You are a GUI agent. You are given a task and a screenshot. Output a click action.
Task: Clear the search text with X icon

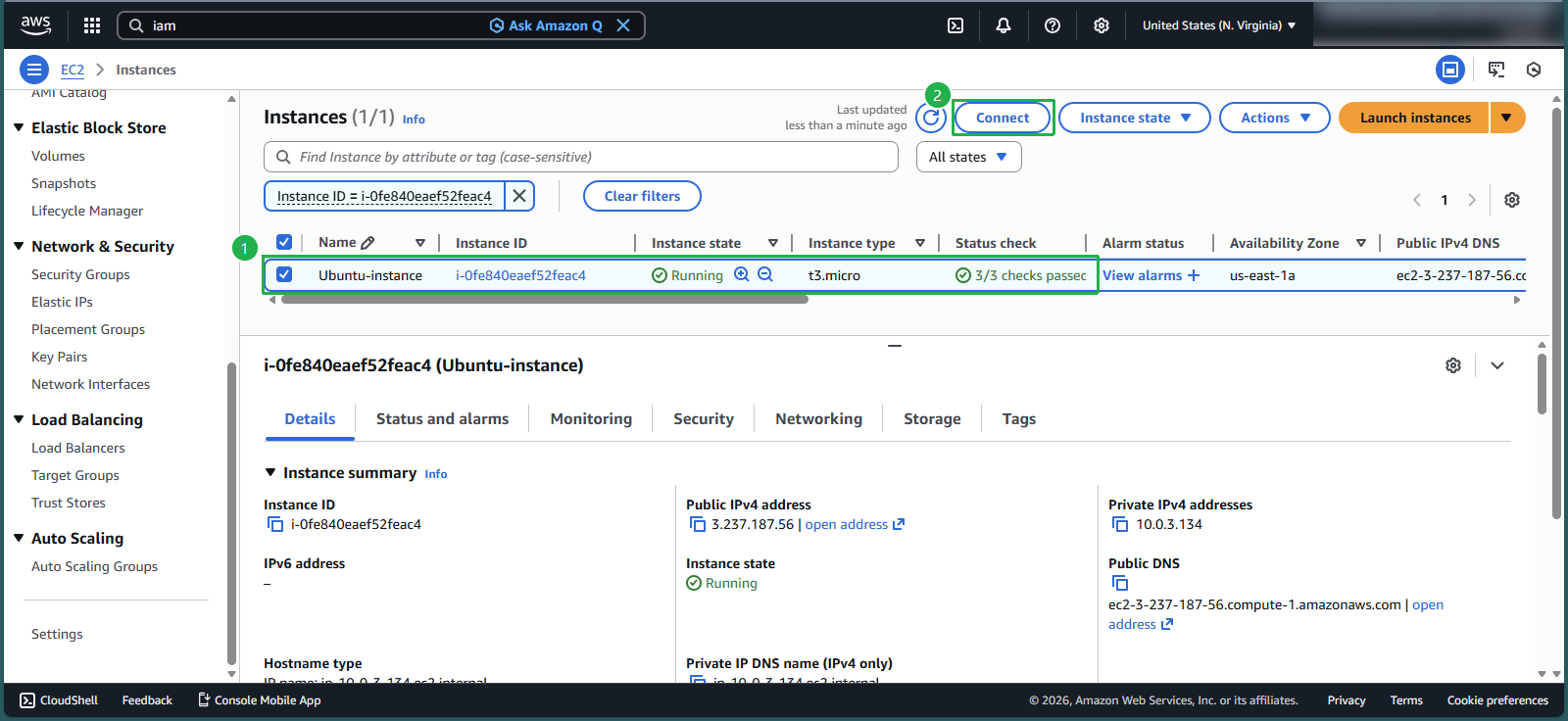pyautogui.click(x=623, y=25)
